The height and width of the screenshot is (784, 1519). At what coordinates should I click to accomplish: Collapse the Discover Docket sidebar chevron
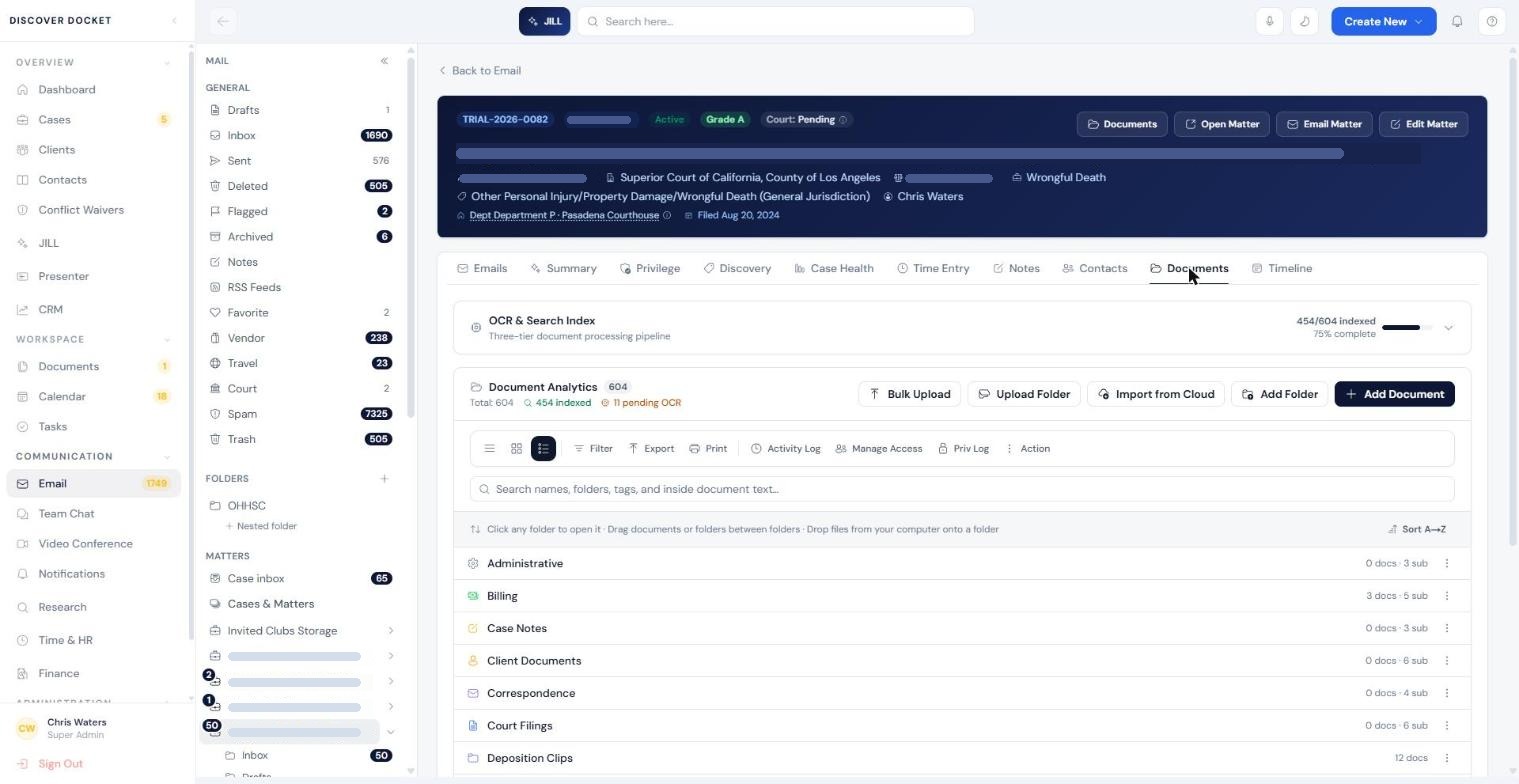coord(174,20)
